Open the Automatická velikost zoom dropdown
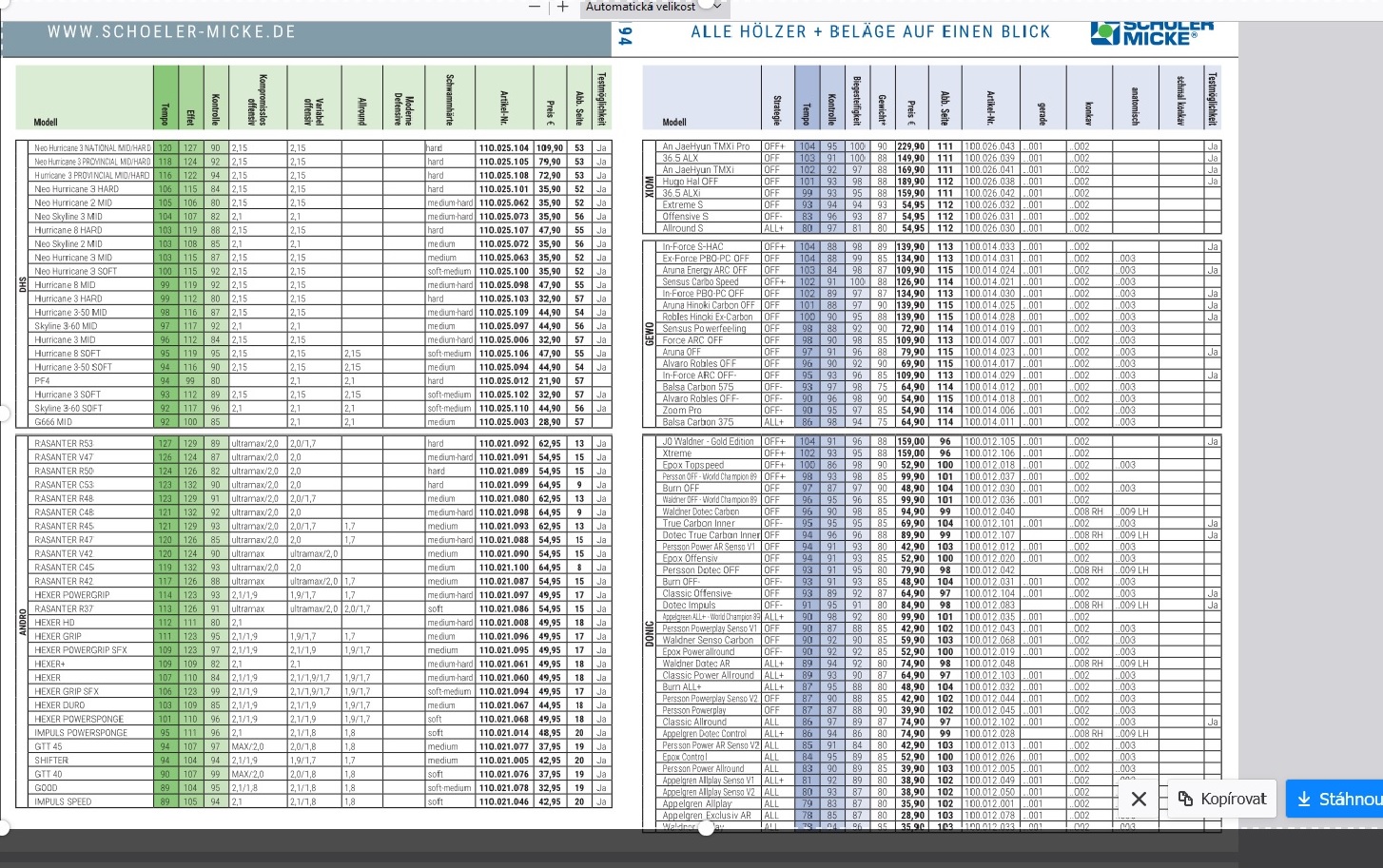Image resolution: width=1383 pixels, height=868 pixels. coord(654,7)
